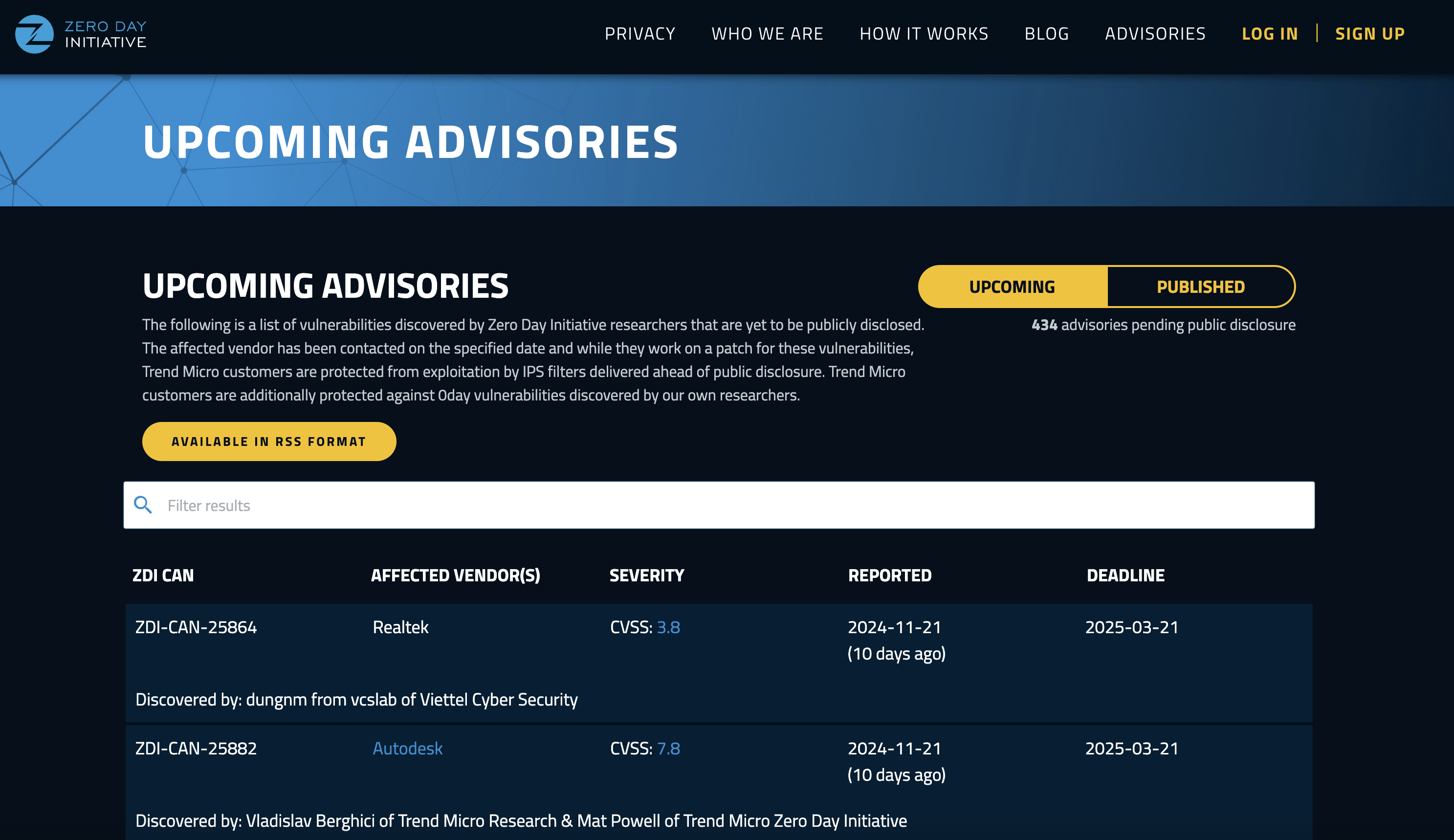Image resolution: width=1454 pixels, height=840 pixels.
Task: Click the Realtek vendor cell
Action: click(x=401, y=627)
